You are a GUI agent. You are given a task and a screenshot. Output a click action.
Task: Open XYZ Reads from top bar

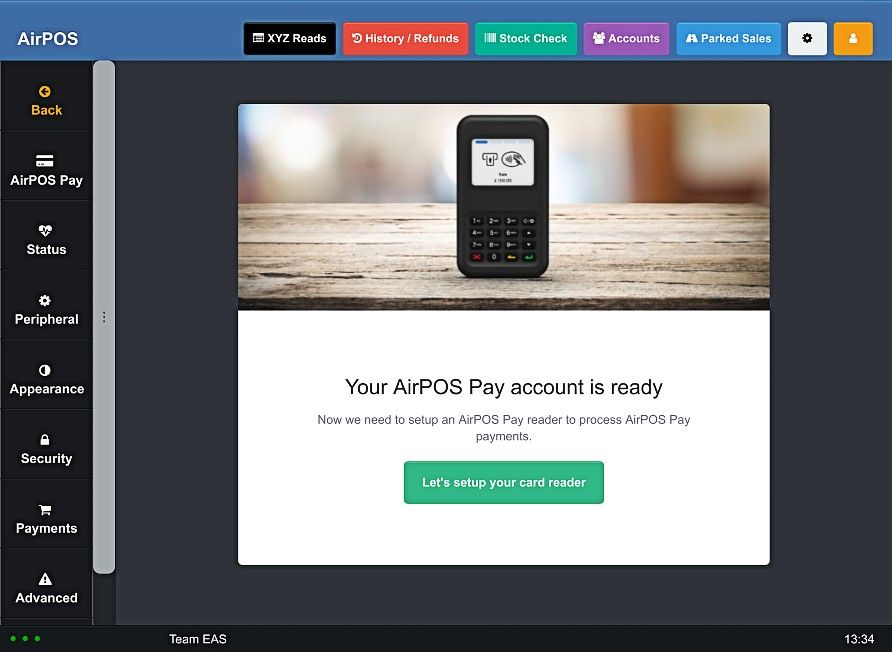pos(290,39)
